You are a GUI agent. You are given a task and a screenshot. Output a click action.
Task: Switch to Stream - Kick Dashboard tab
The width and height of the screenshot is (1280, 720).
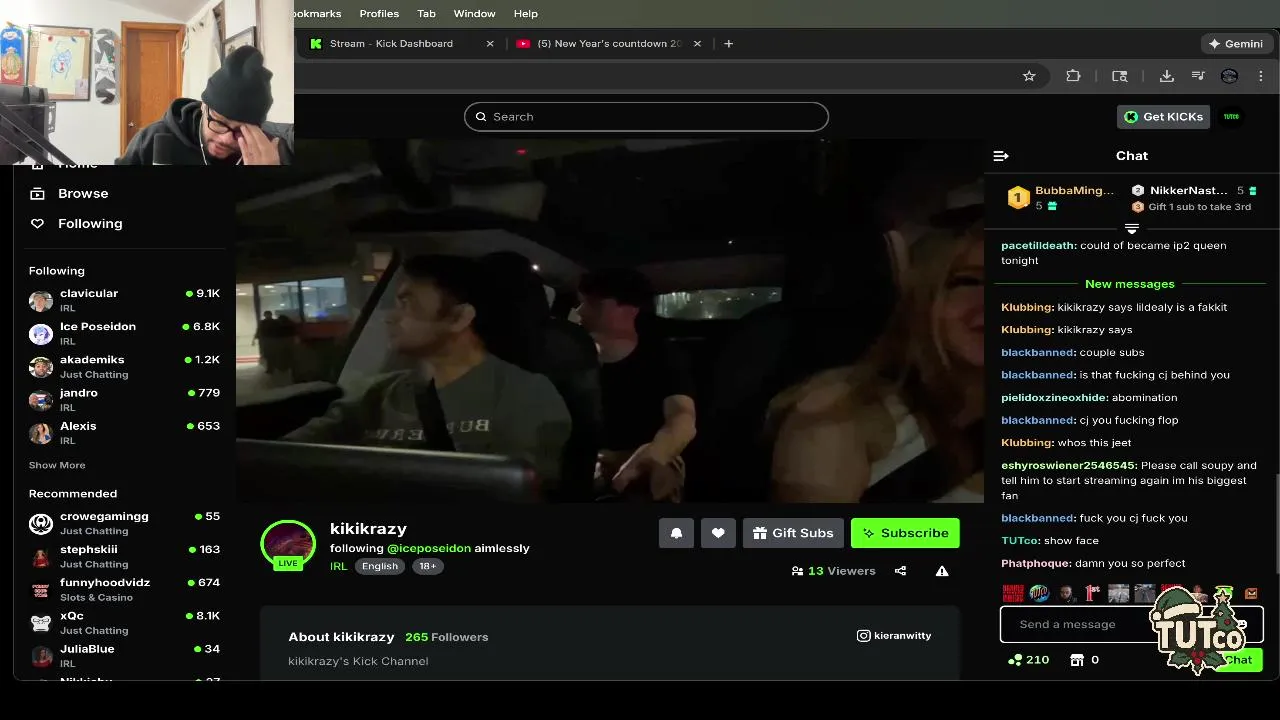[400, 43]
